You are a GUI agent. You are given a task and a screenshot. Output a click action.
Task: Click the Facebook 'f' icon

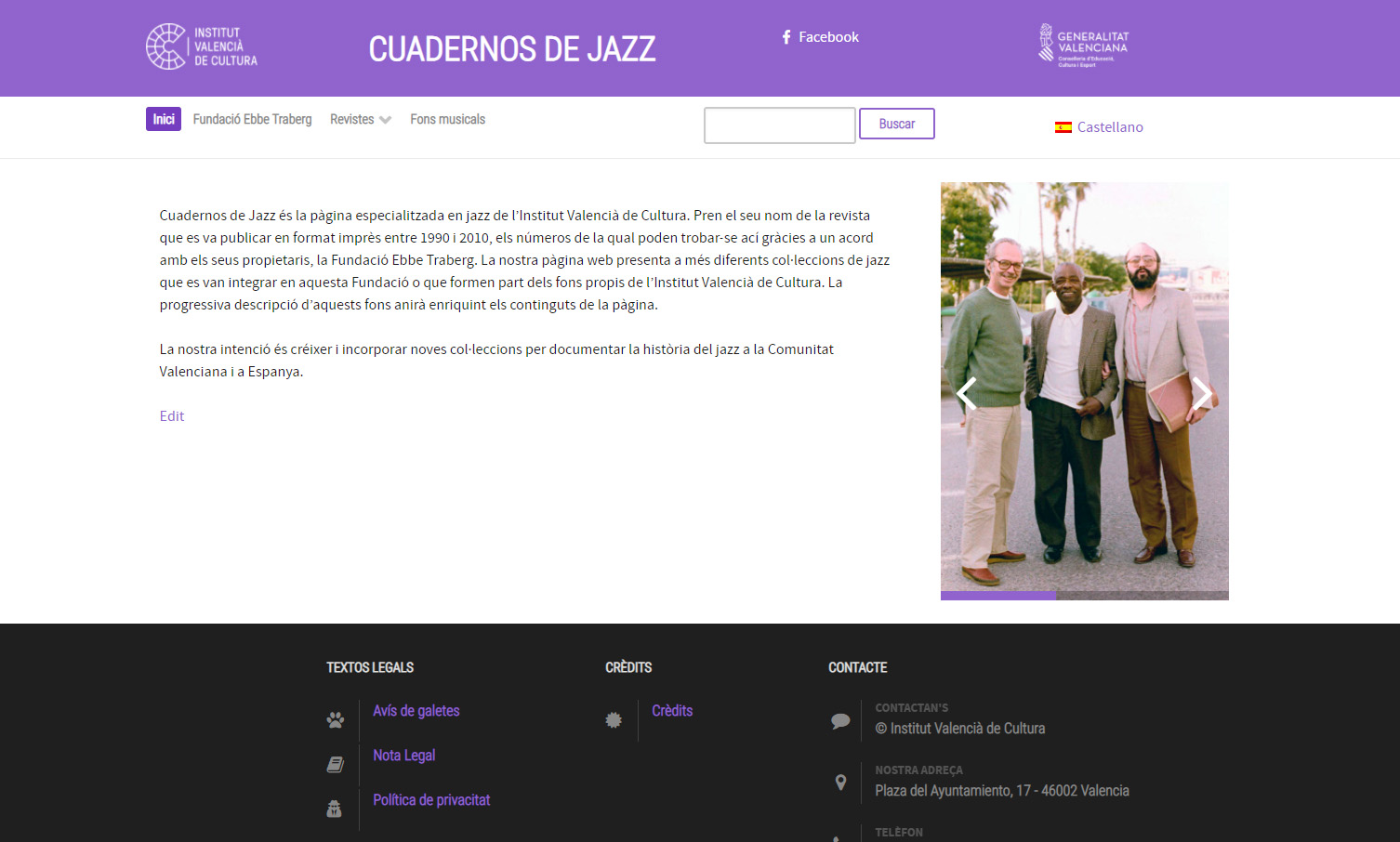786,37
